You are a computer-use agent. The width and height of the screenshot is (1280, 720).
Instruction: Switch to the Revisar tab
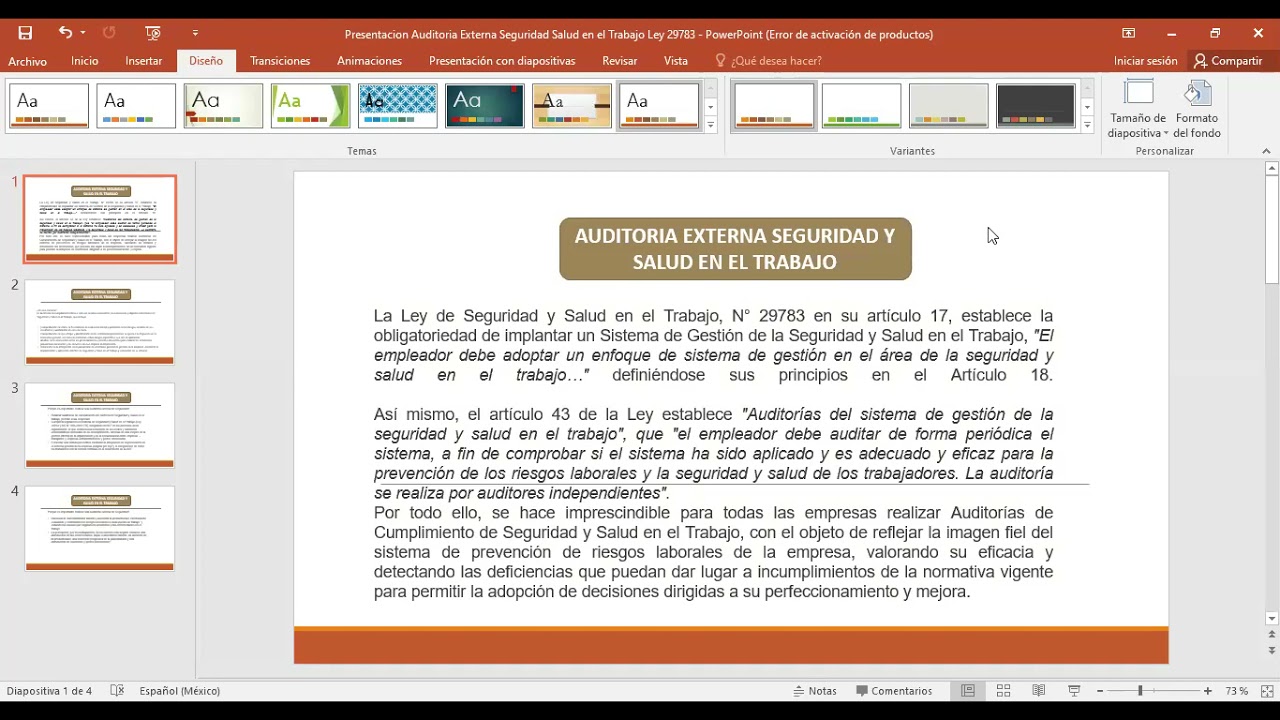click(620, 61)
